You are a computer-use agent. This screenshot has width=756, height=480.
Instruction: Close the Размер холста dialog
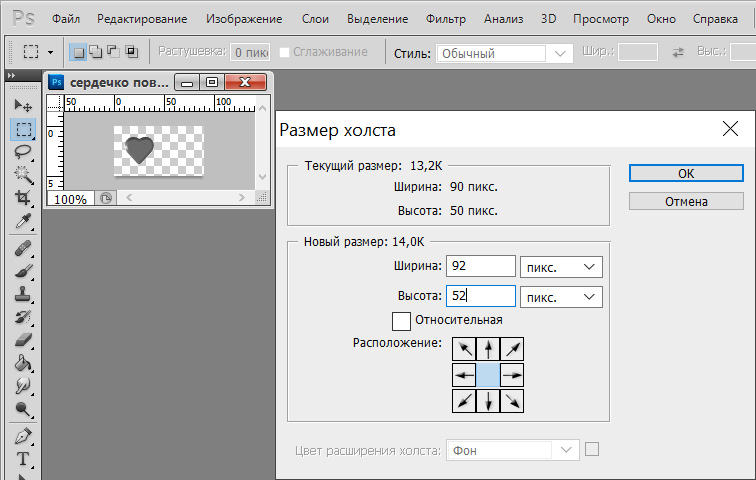[x=730, y=129]
